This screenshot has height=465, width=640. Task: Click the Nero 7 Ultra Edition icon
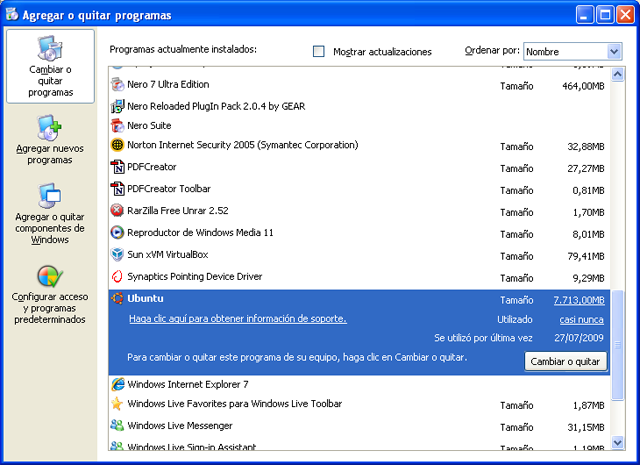tap(118, 85)
